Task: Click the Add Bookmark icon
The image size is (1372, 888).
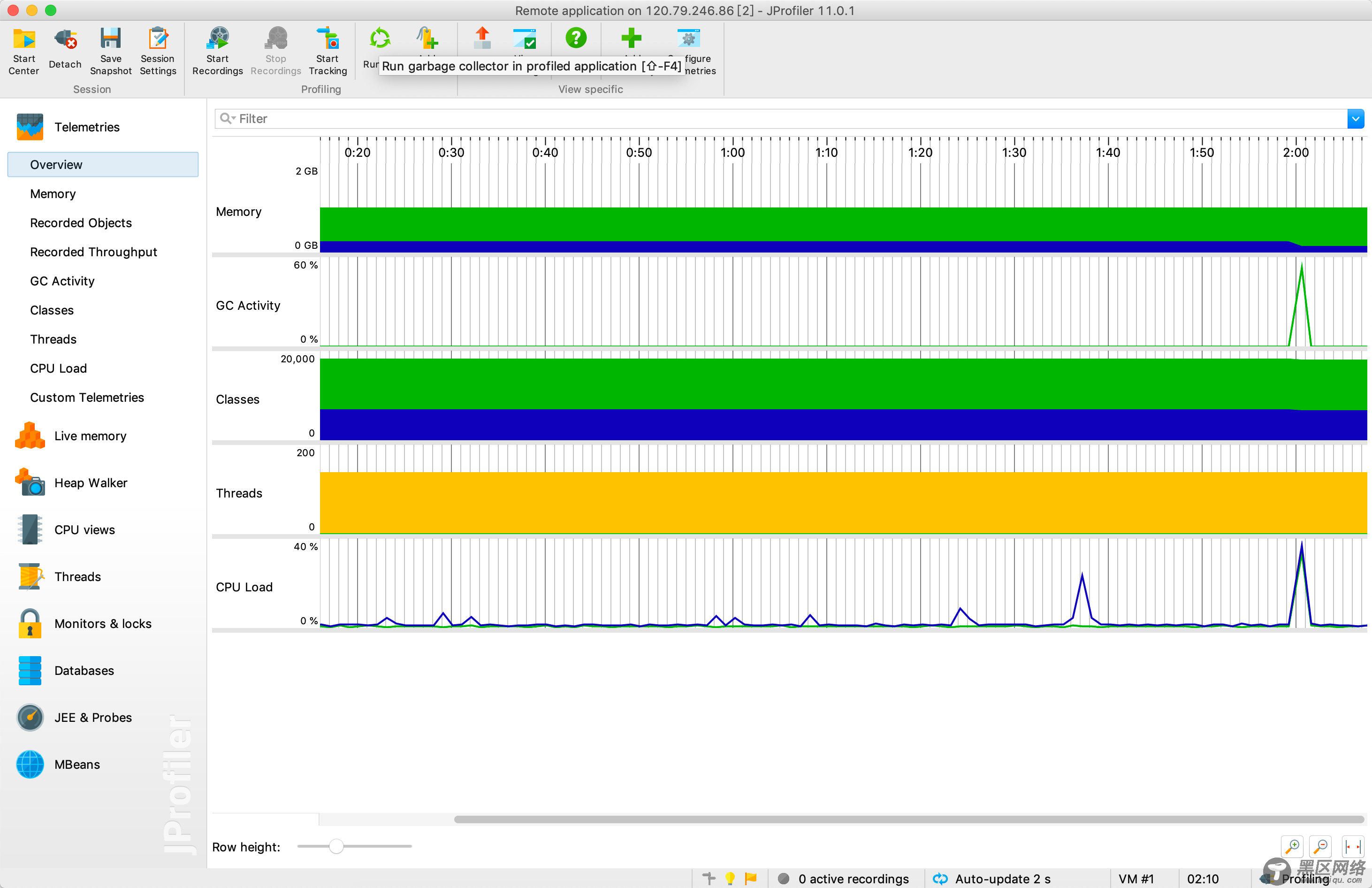Action: coord(427,38)
